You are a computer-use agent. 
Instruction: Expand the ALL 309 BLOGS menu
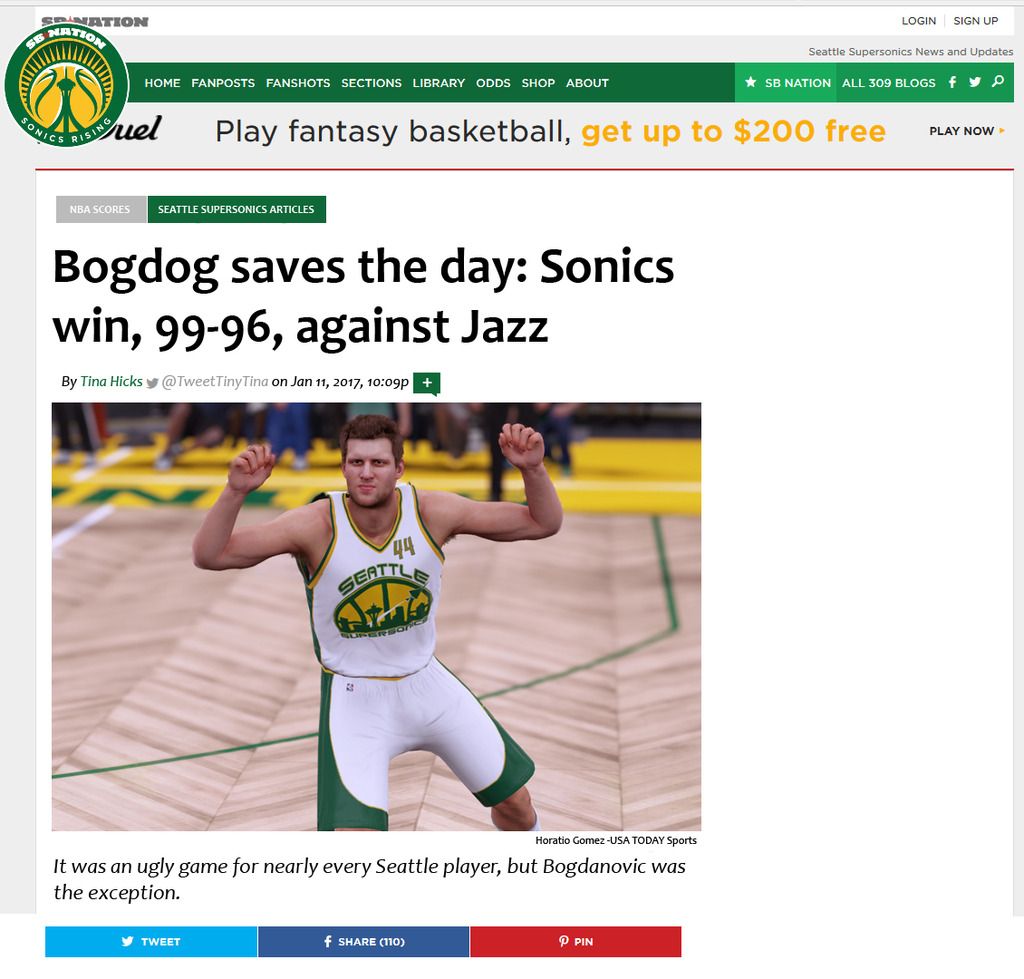click(888, 83)
